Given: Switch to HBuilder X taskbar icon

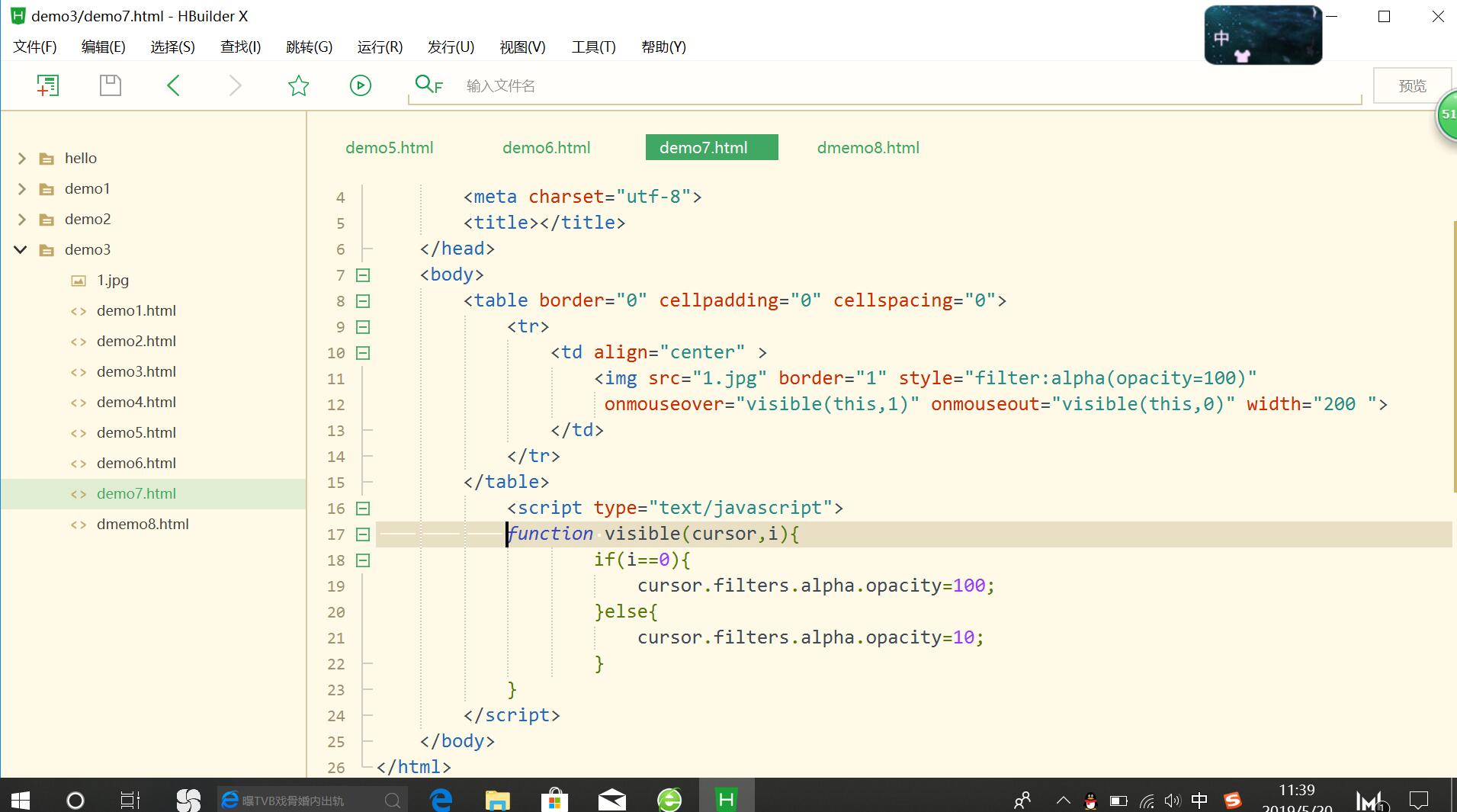Looking at the screenshot, I should point(727,799).
